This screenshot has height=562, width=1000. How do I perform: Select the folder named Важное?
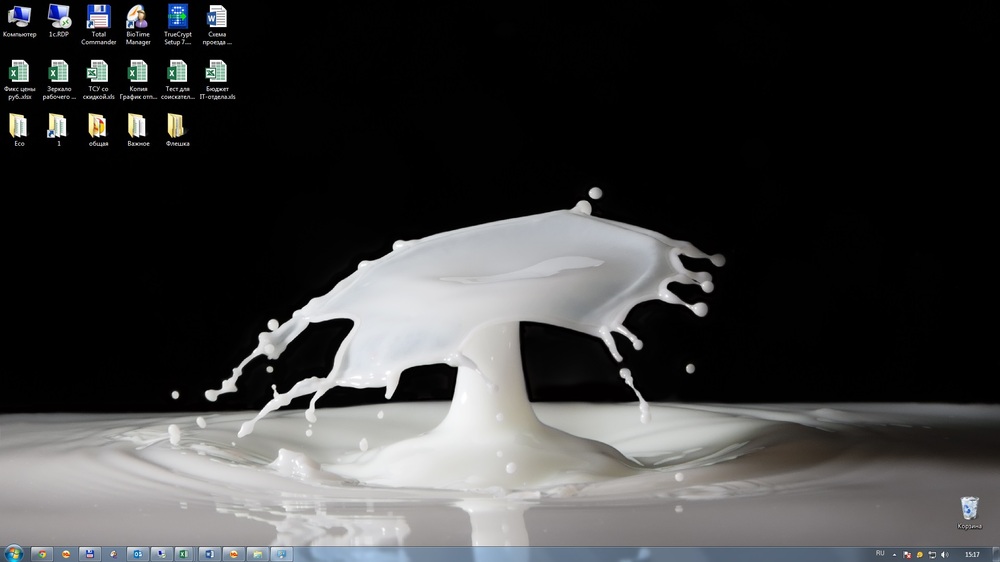tap(138, 126)
